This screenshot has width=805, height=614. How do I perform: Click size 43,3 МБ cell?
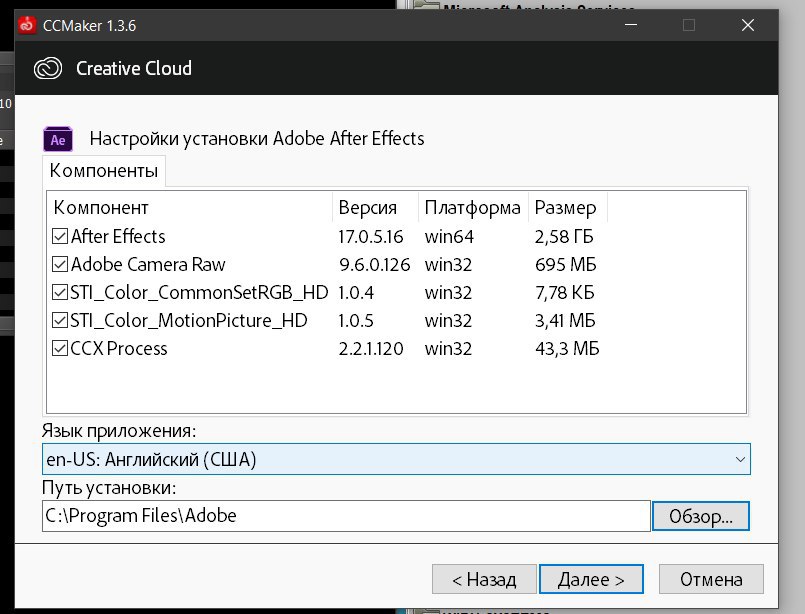(567, 349)
